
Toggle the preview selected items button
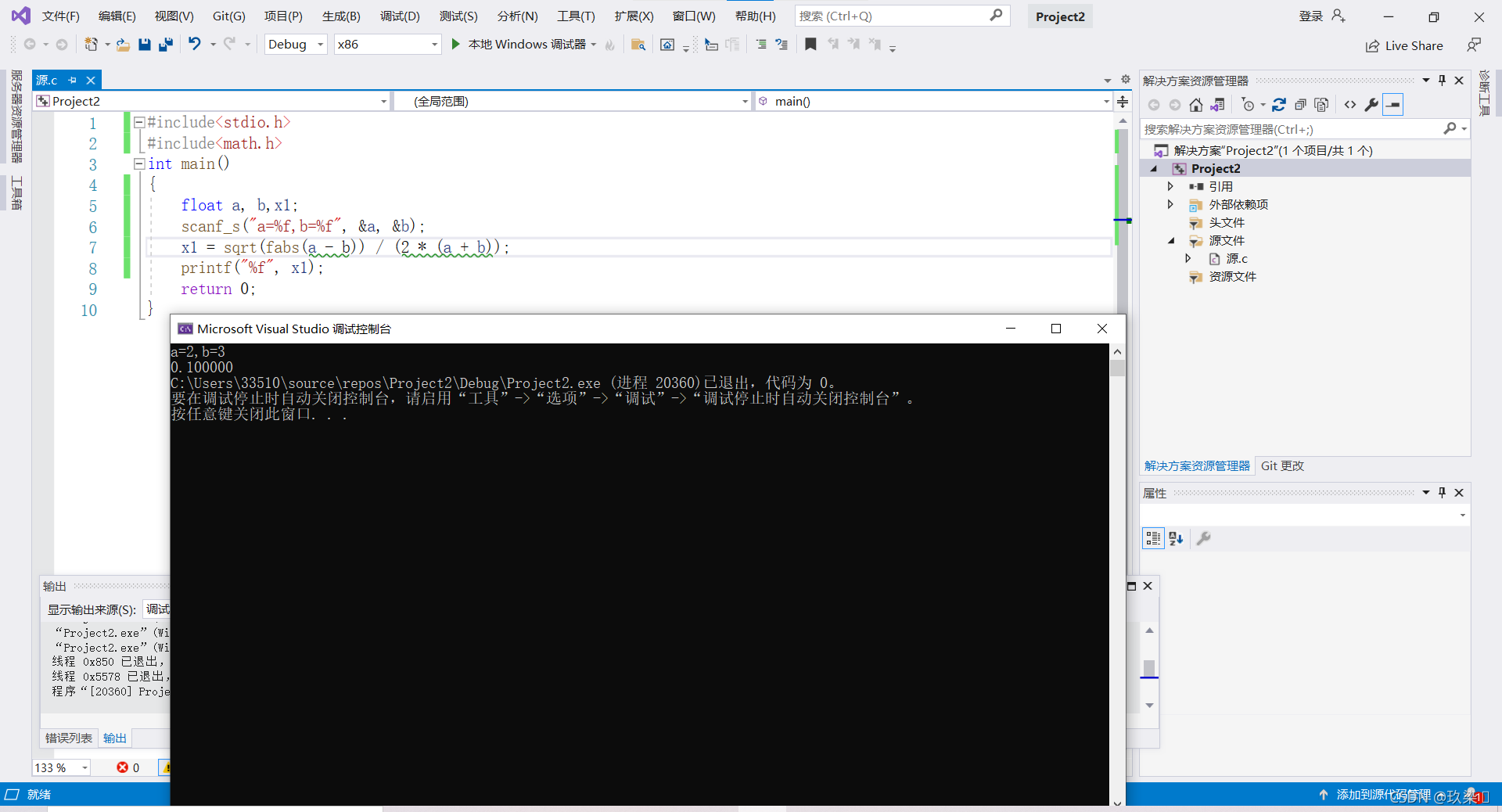pos(1393,105)
